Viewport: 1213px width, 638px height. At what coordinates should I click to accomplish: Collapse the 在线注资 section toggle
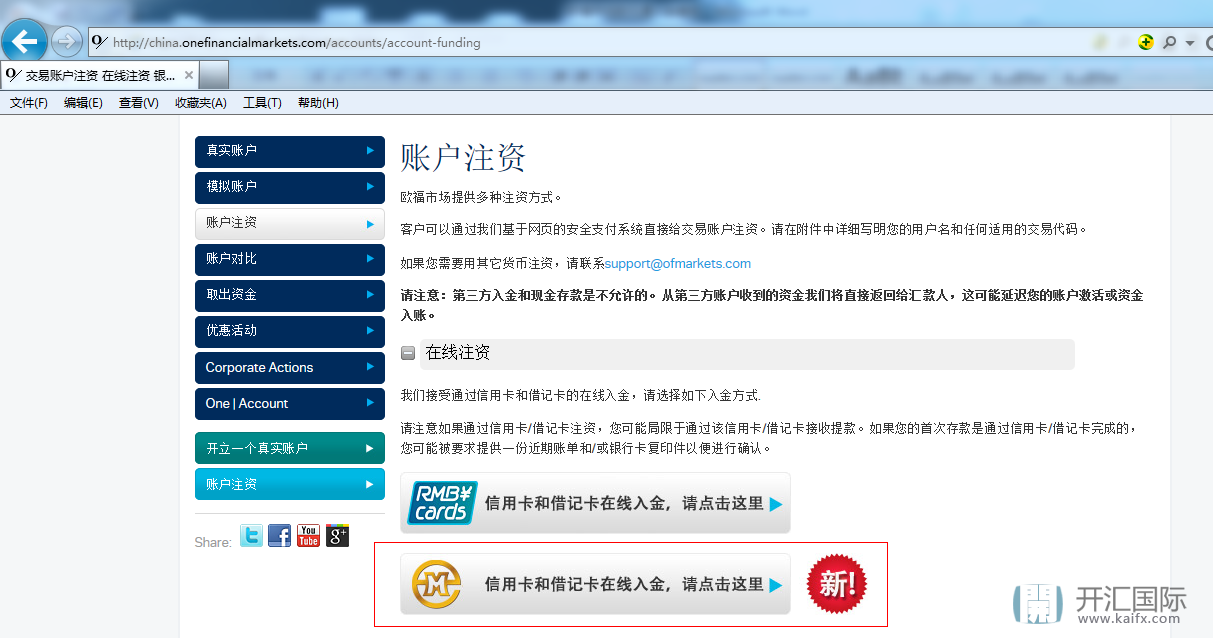408,353
